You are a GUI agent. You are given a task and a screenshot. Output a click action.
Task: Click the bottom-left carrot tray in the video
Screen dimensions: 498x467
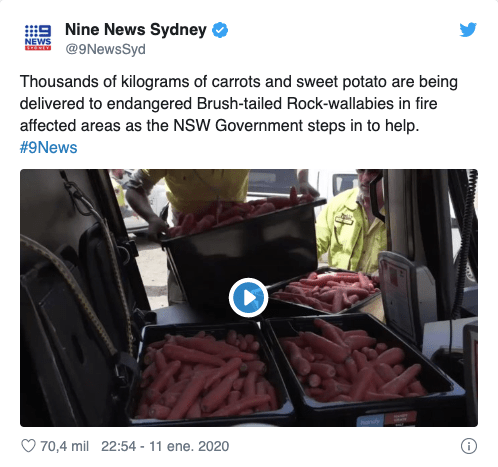208,373
